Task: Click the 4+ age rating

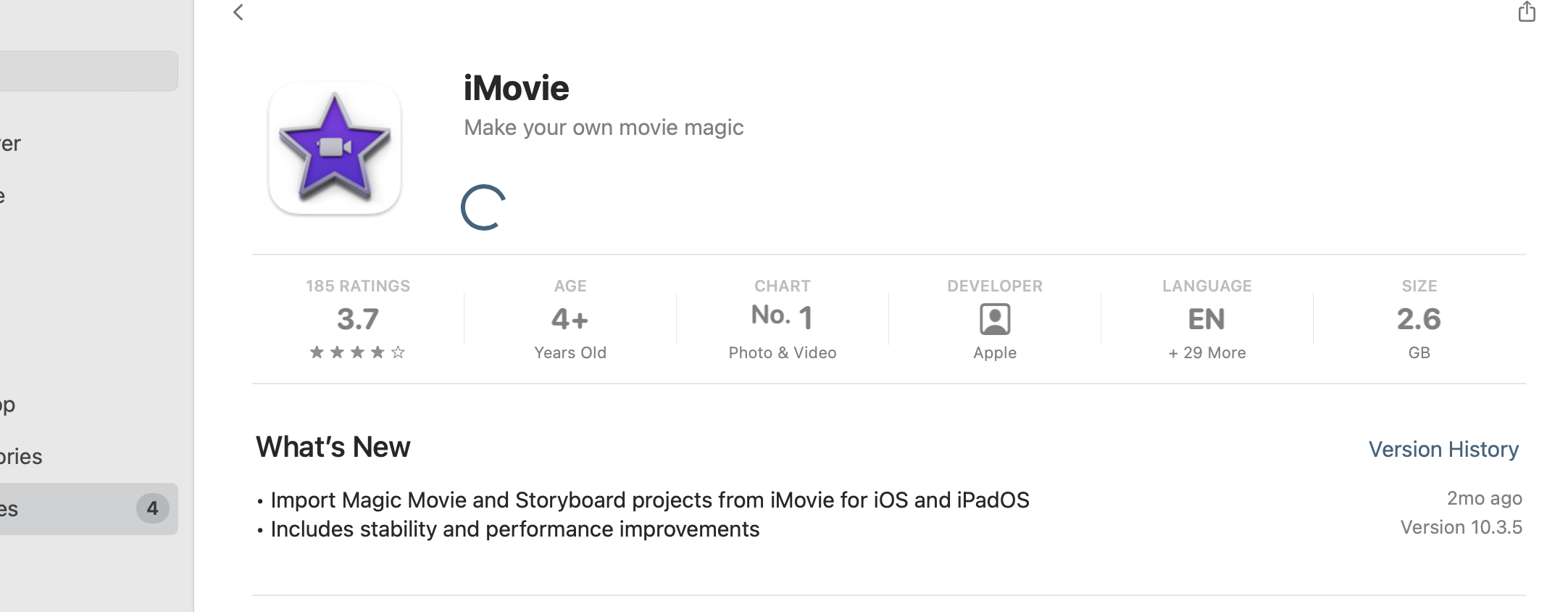Action: [x=570, y=319]
